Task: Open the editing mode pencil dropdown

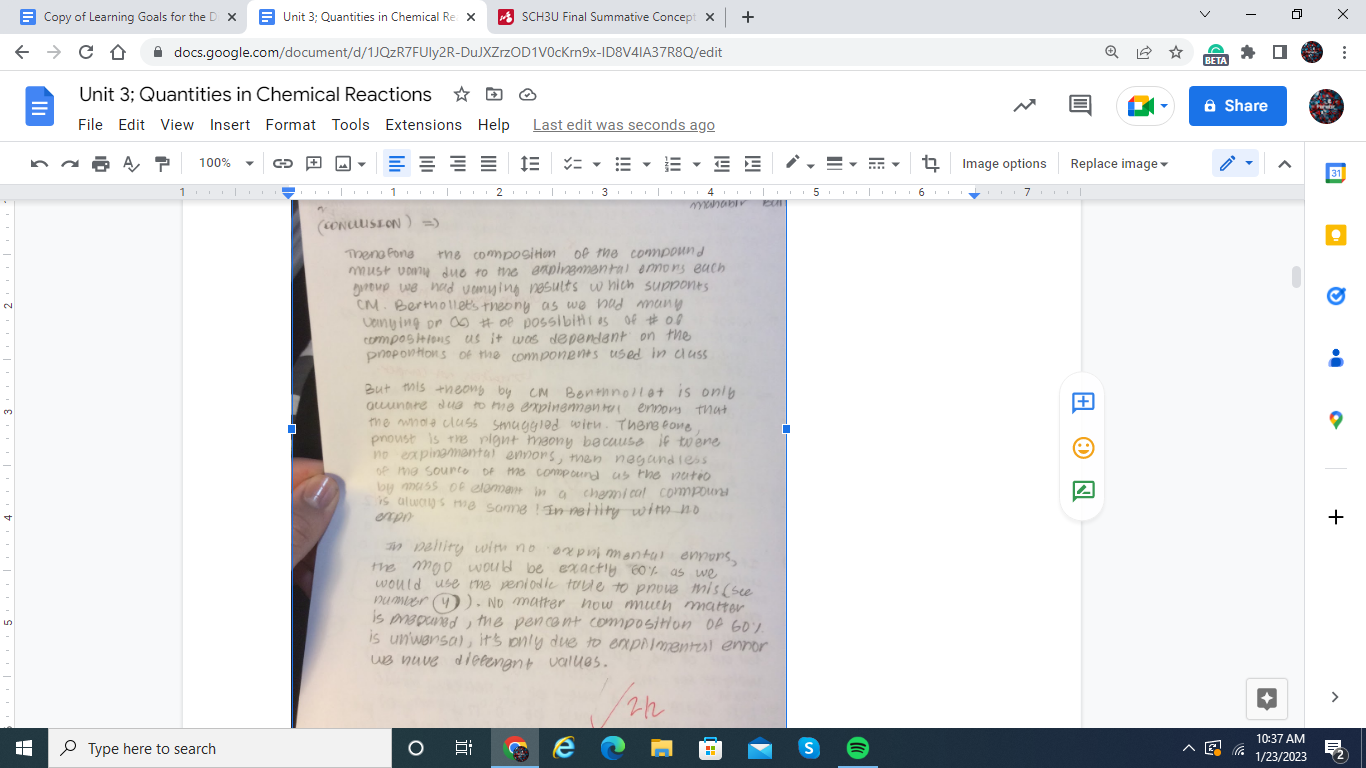Action: 1235,164
